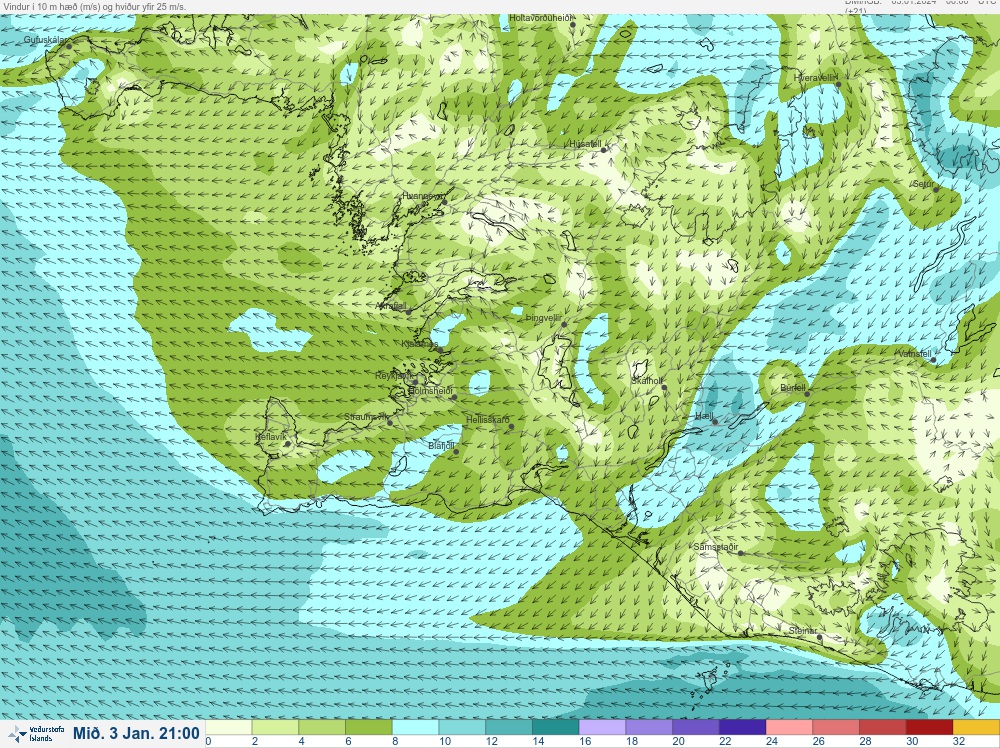
Task: Select the 30–32 m/s dark red legend swatch
Action: (929, 728)
